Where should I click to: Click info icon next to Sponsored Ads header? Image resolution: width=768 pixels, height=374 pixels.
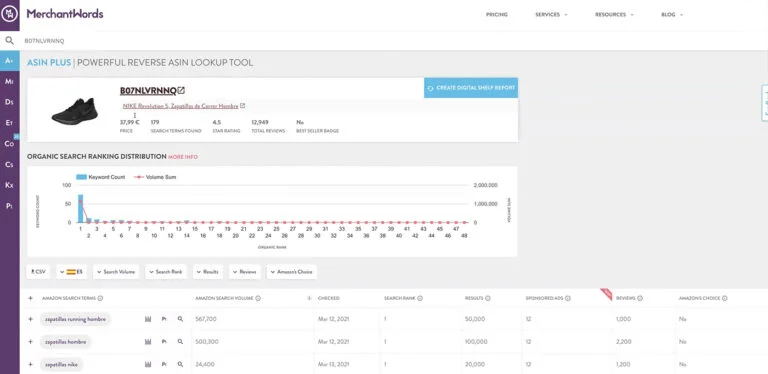tap(568, 298)
